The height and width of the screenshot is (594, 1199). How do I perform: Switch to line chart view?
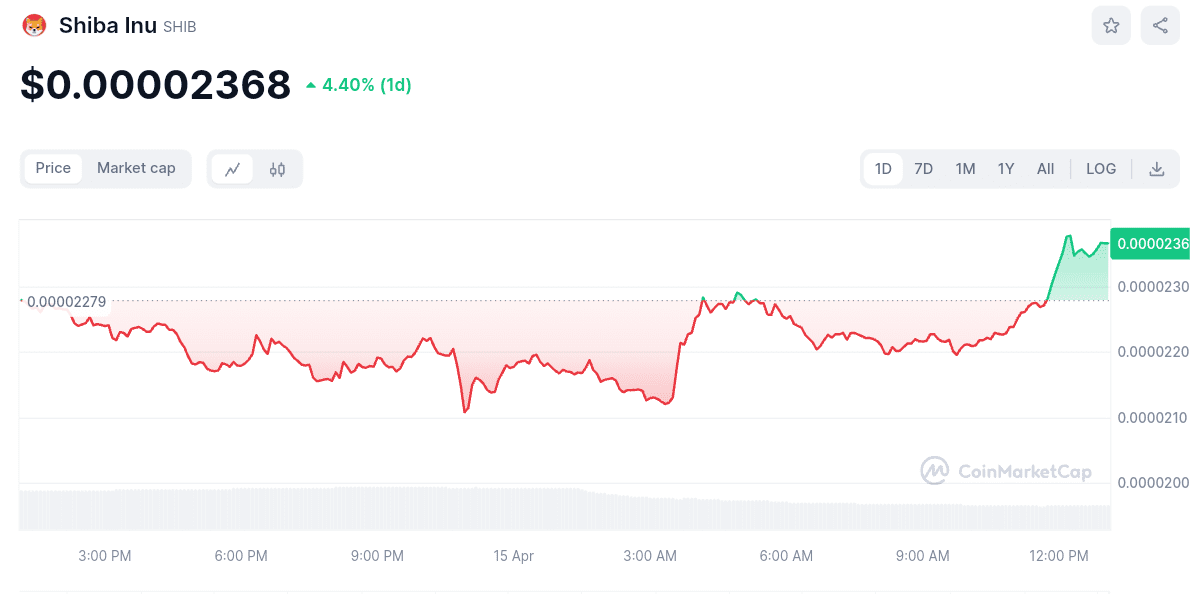(x=233, y=169)
